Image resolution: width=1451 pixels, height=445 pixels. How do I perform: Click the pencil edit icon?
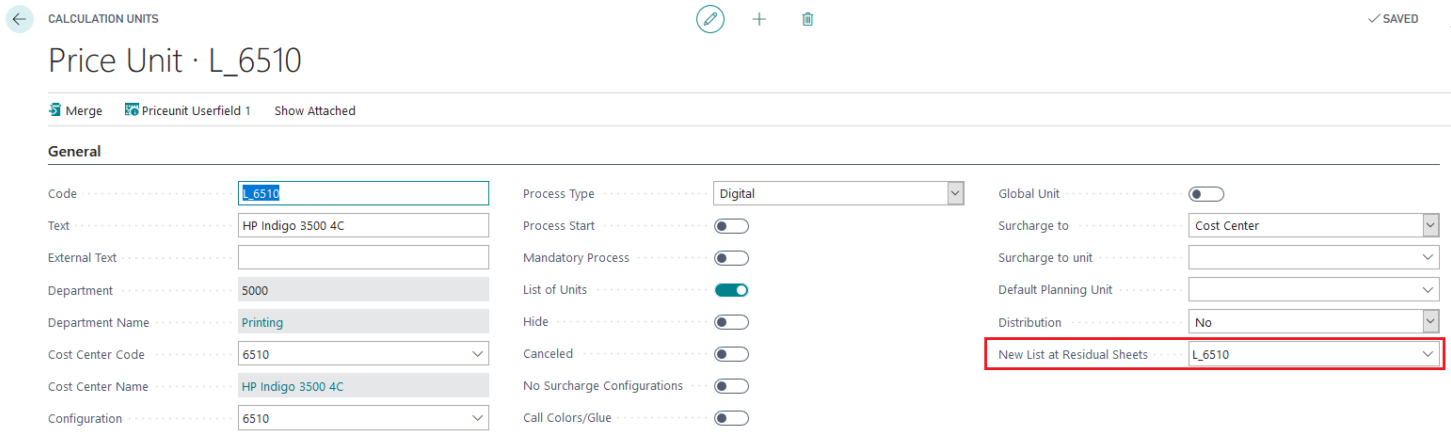(x=710, y=19)
